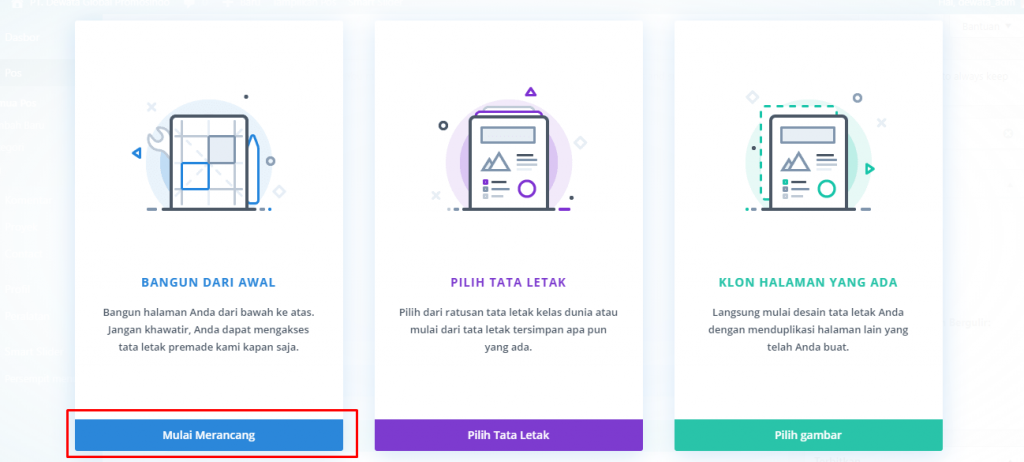Click the wrench icon beside the blueprint
The image size is (1024, 462).
158,145
